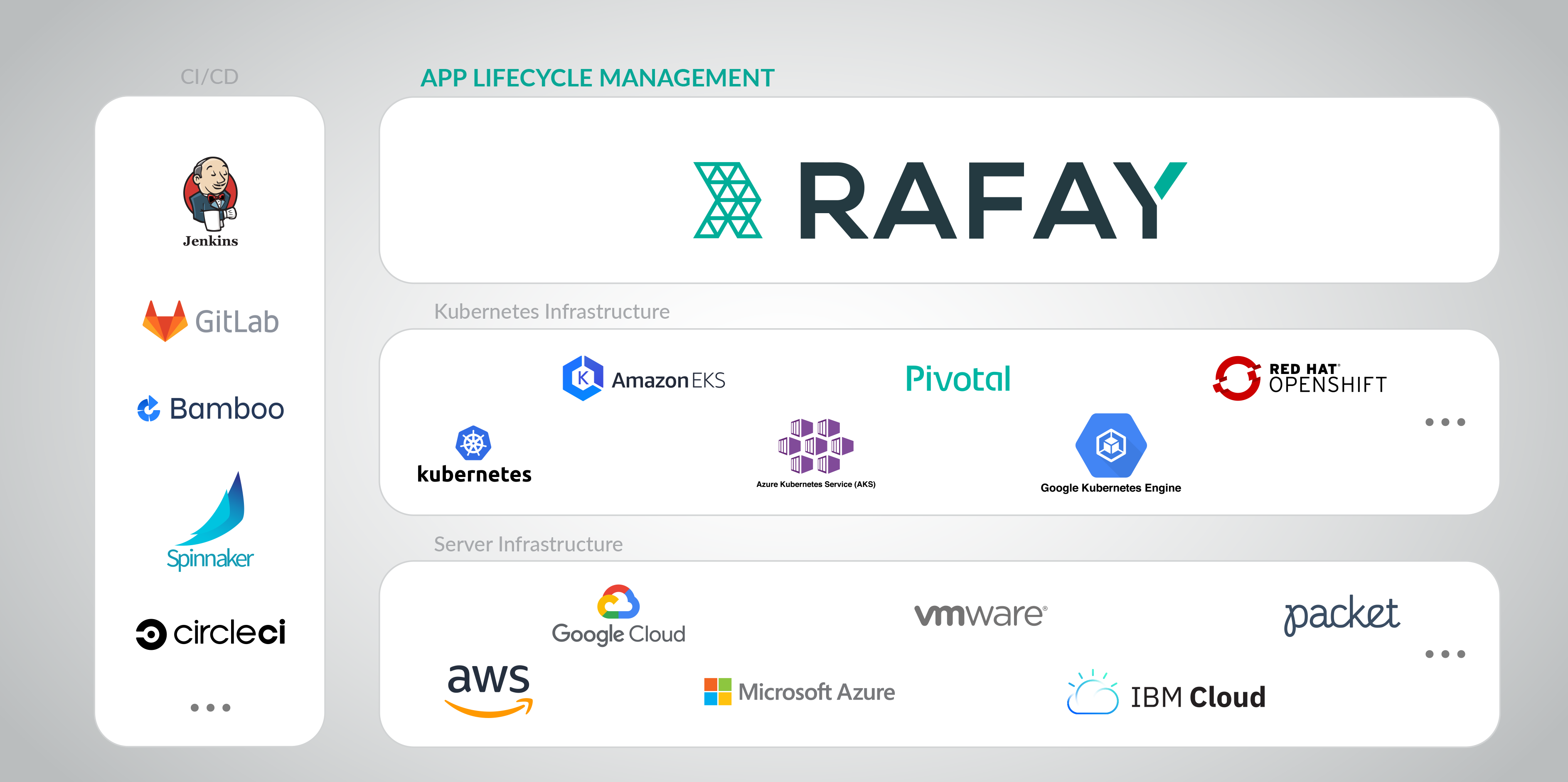Click the packet logo
The width and height of the screenshot is (1568, 782).
click(x=1341, y=615)
